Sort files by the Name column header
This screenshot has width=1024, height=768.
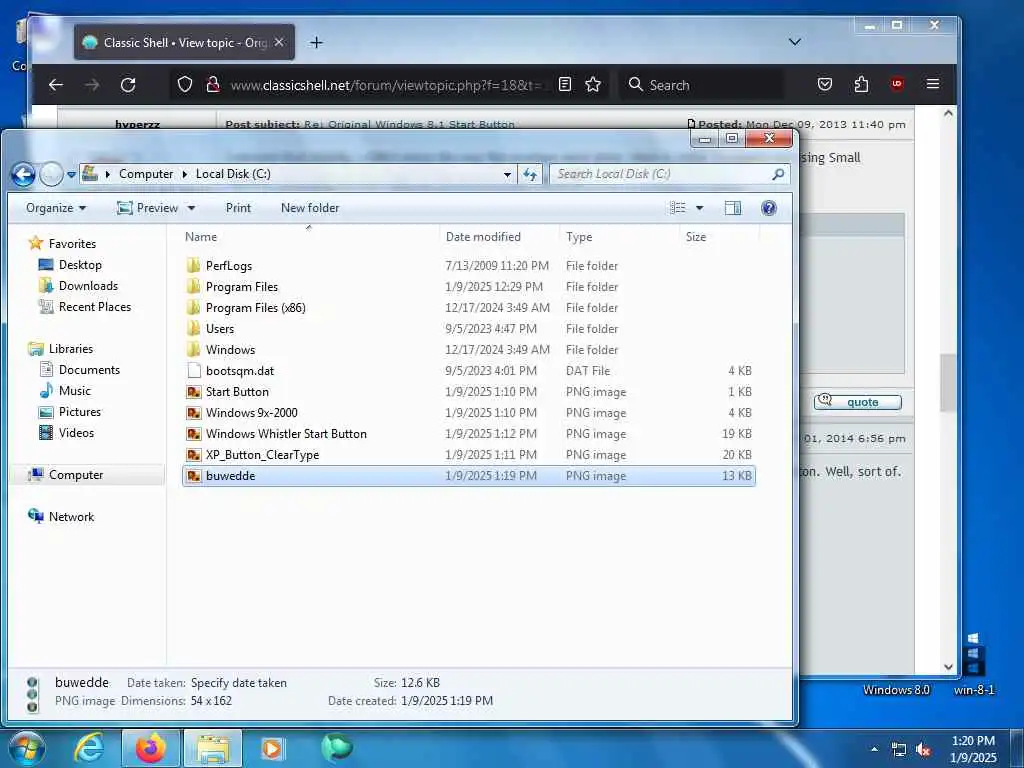tap(200, 236)
